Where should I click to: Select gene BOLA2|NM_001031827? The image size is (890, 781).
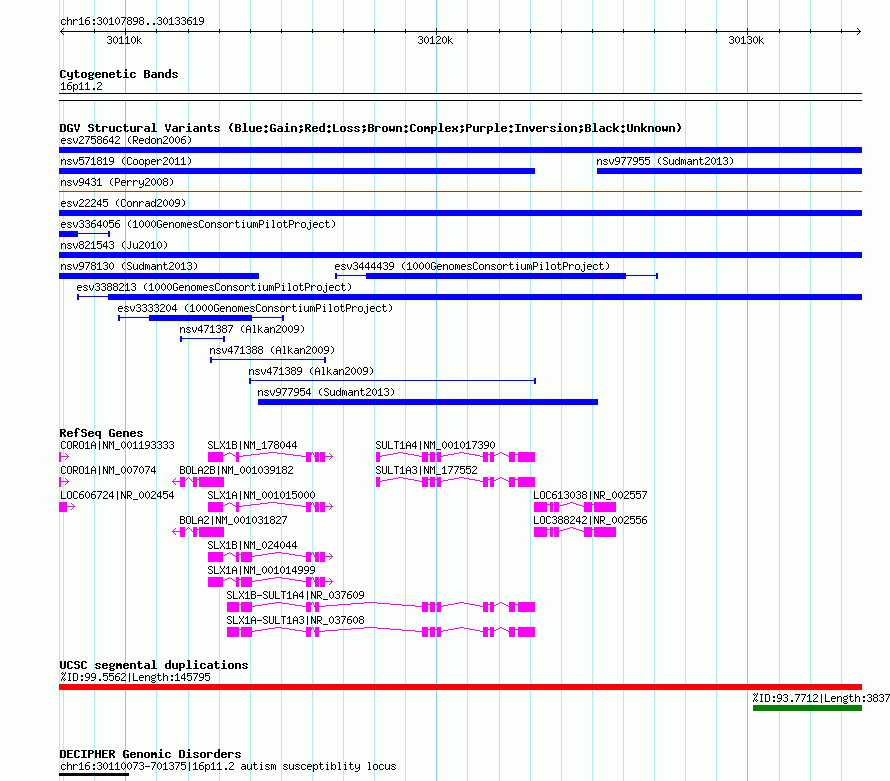click(x=233, y=520)
